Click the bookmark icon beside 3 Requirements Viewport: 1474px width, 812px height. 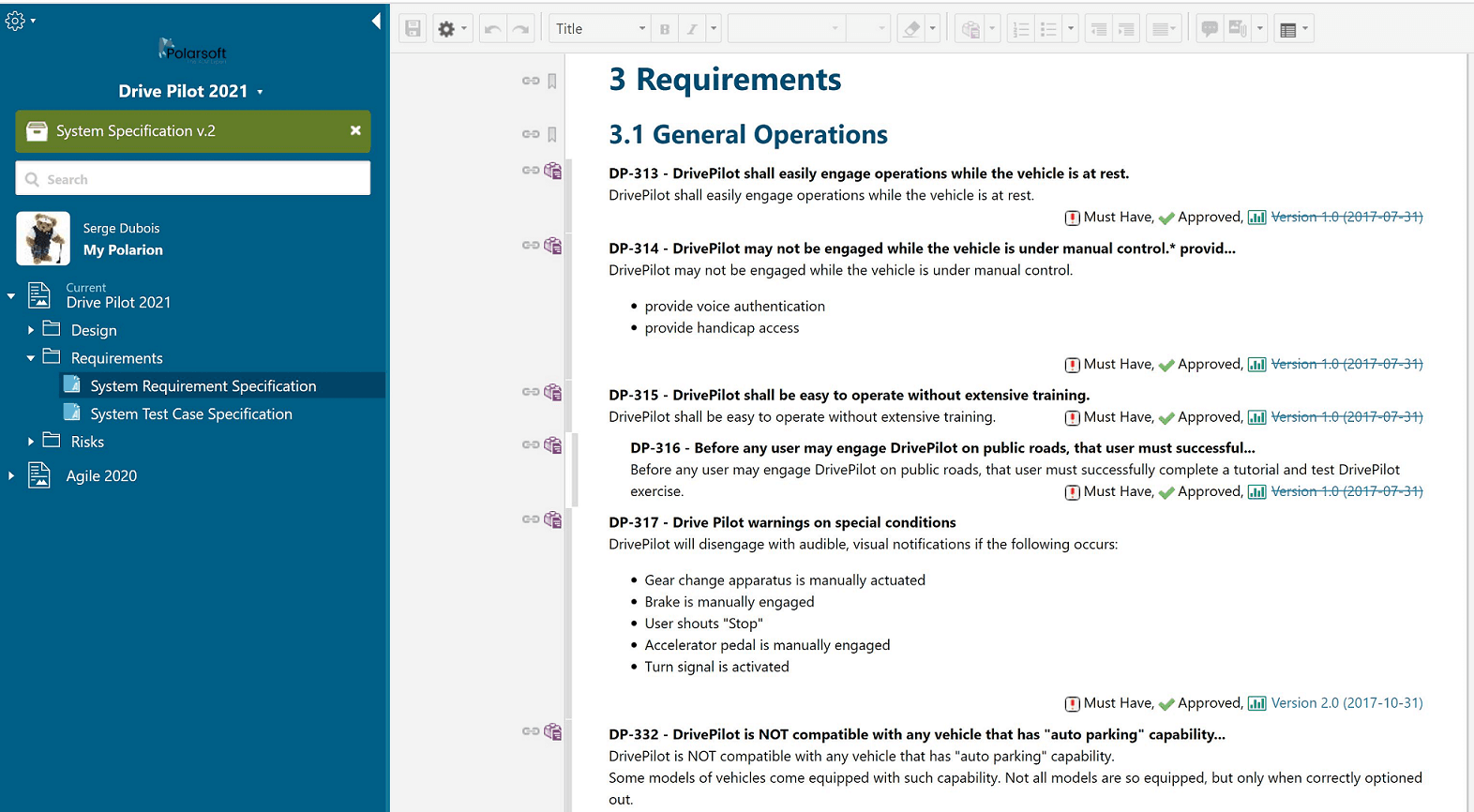(x=552, y=82)
